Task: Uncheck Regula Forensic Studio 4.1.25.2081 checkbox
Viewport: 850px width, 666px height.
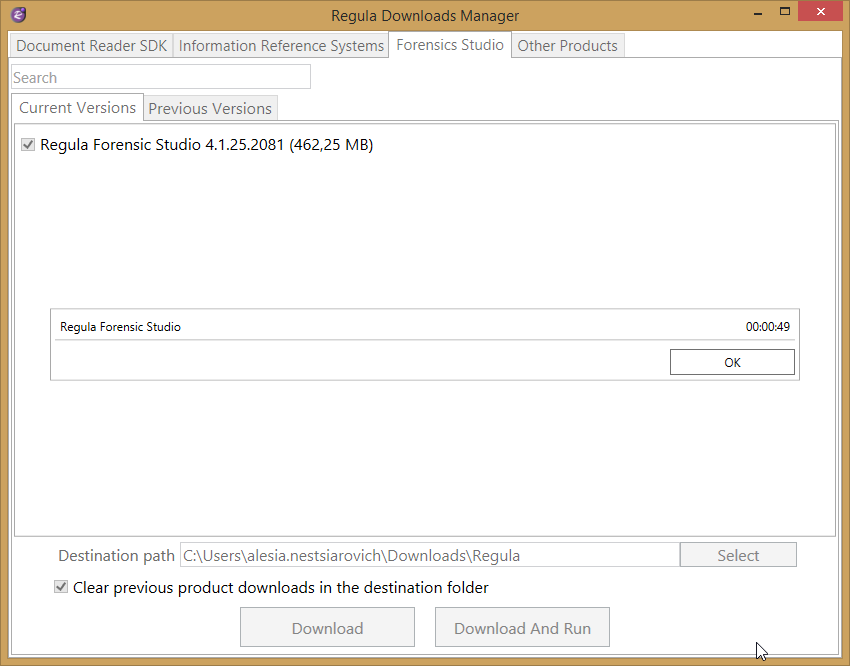Action: coord(28,145)
